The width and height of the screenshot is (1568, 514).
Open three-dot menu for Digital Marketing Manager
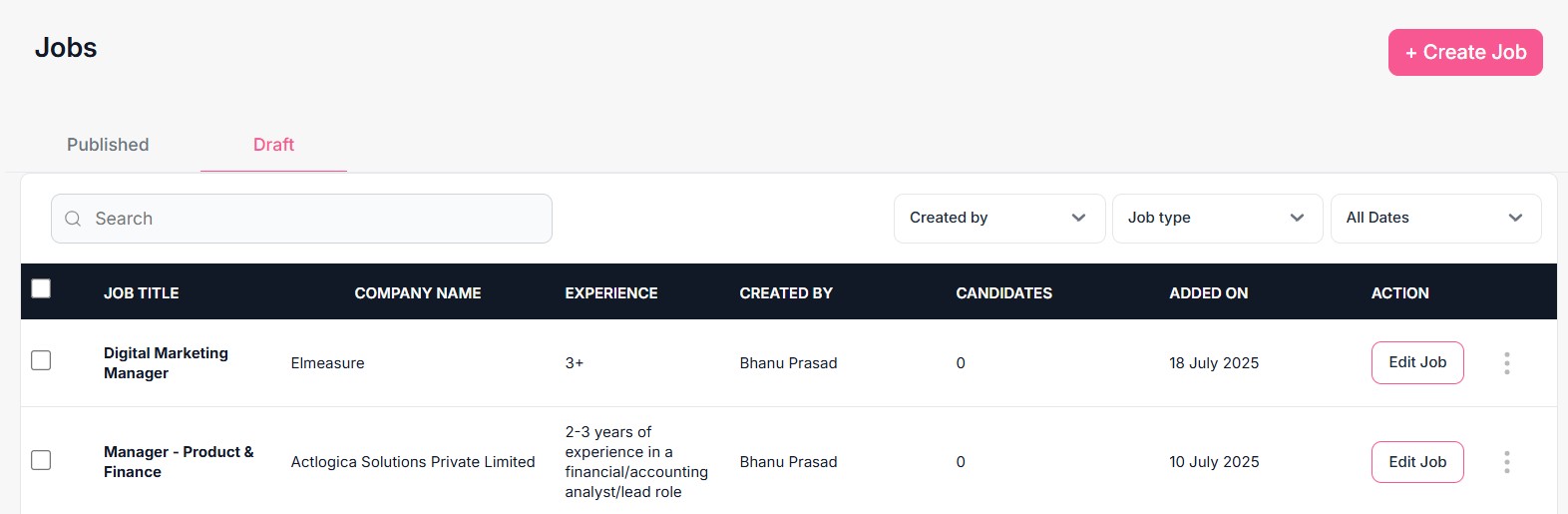pyautogui.click(x=1506, y=363)
